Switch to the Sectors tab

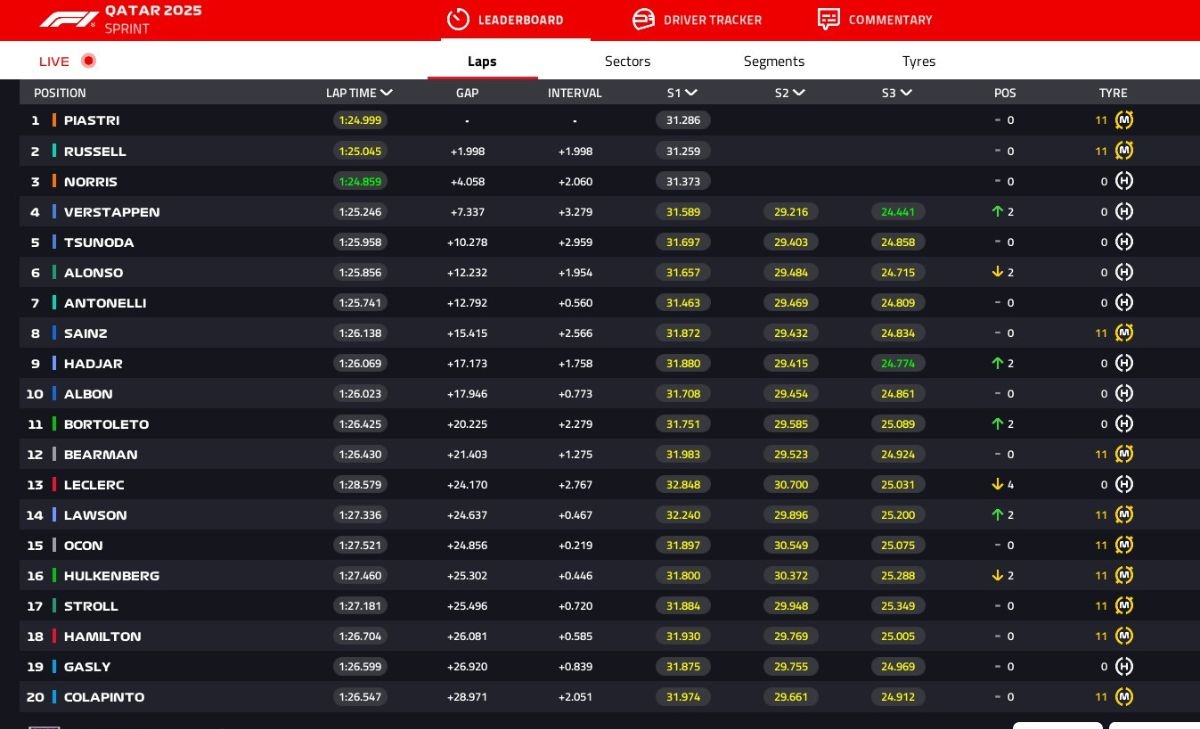pos(627,61)
